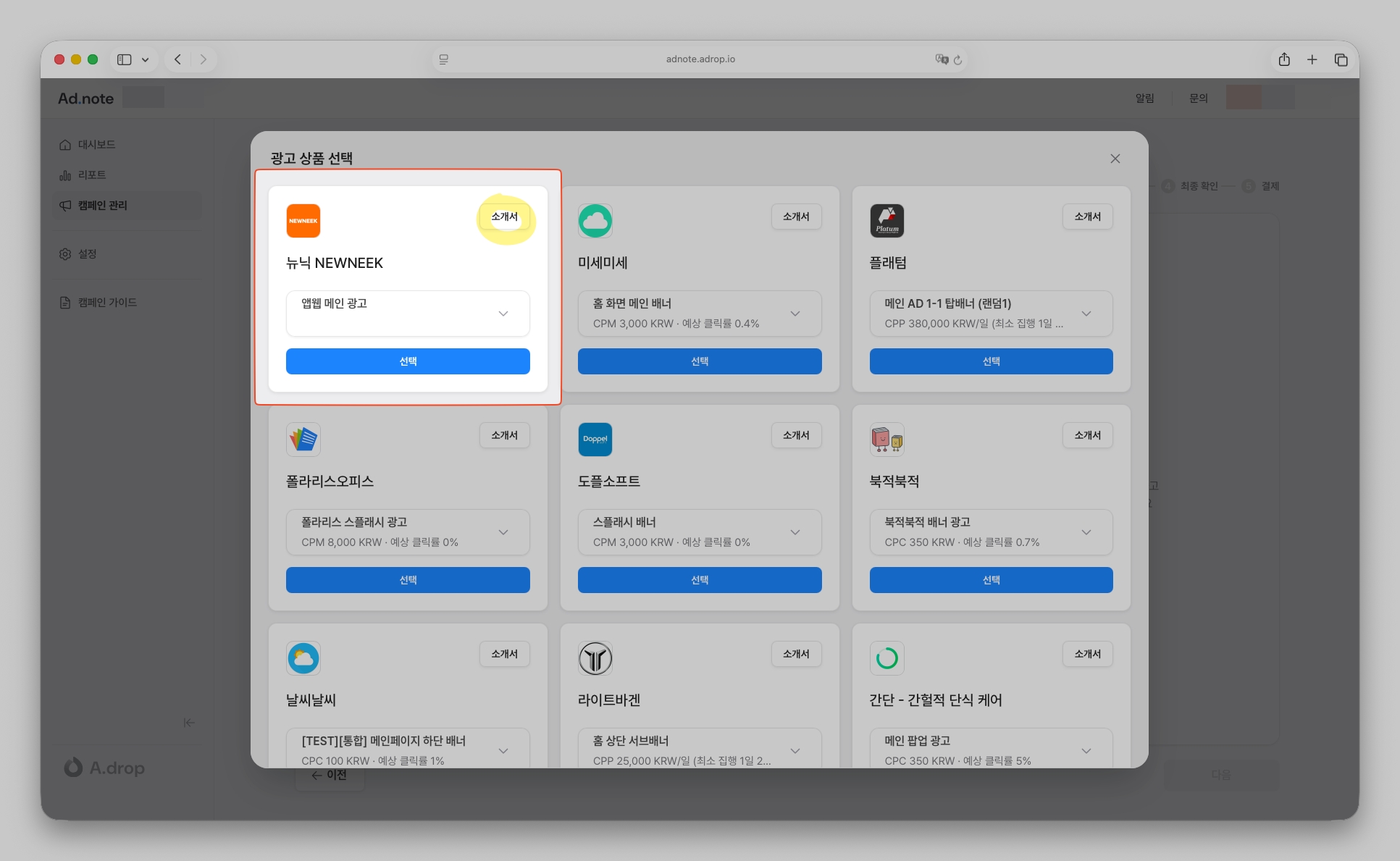Click the 날씨날씨 weather cloud icon
Viewport: 1400px width, 861px height.
(x=303, y=658)
